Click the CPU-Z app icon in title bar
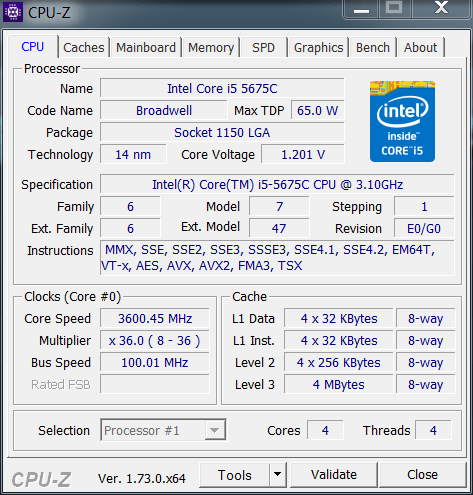Screen dimensions: 473x495 click(x=13, y=12)
